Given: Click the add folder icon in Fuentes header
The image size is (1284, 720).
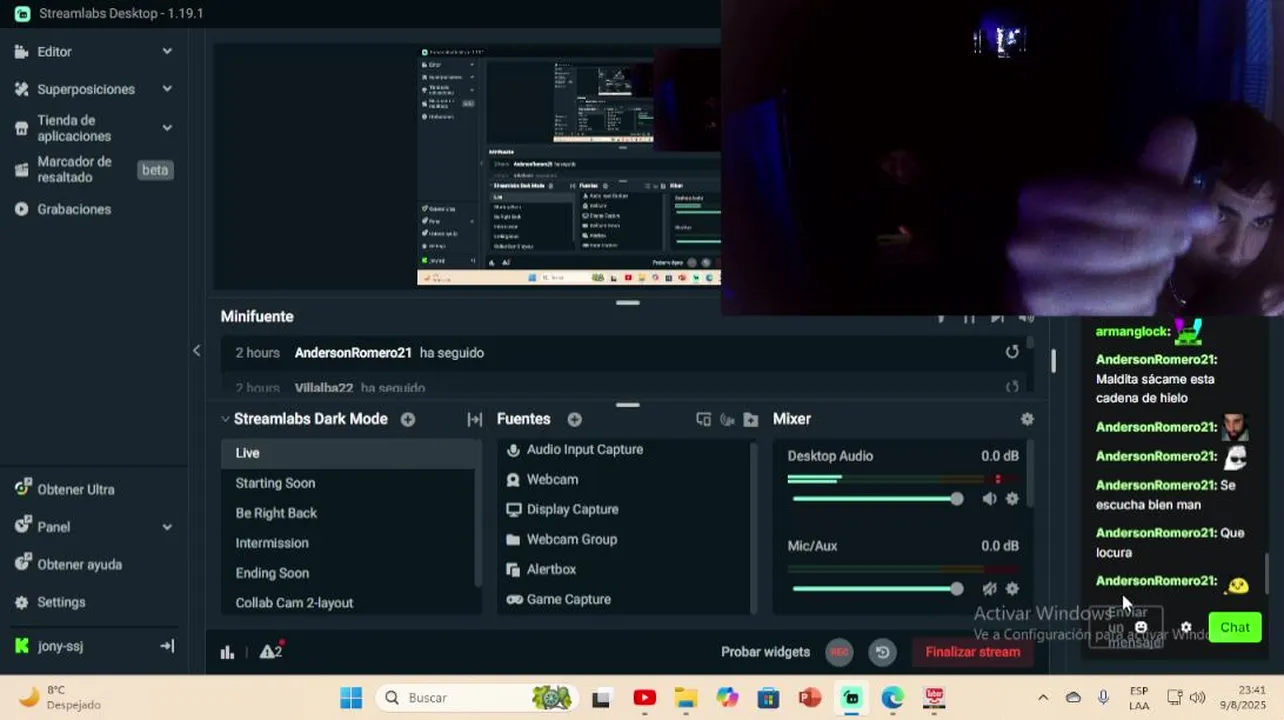Looking at the screenshot, I should 751,419.
